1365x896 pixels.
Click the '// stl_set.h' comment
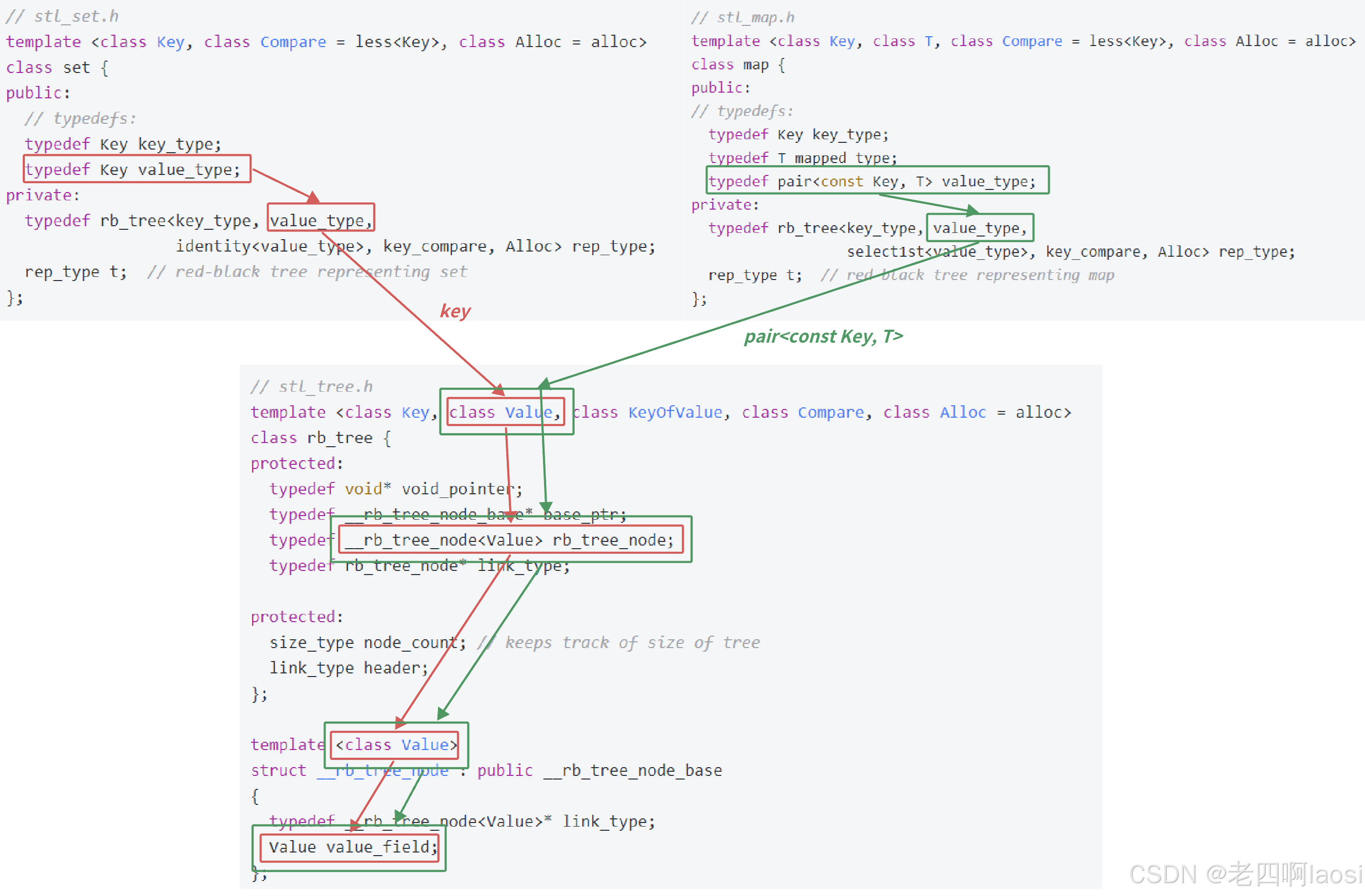point(62,16)
